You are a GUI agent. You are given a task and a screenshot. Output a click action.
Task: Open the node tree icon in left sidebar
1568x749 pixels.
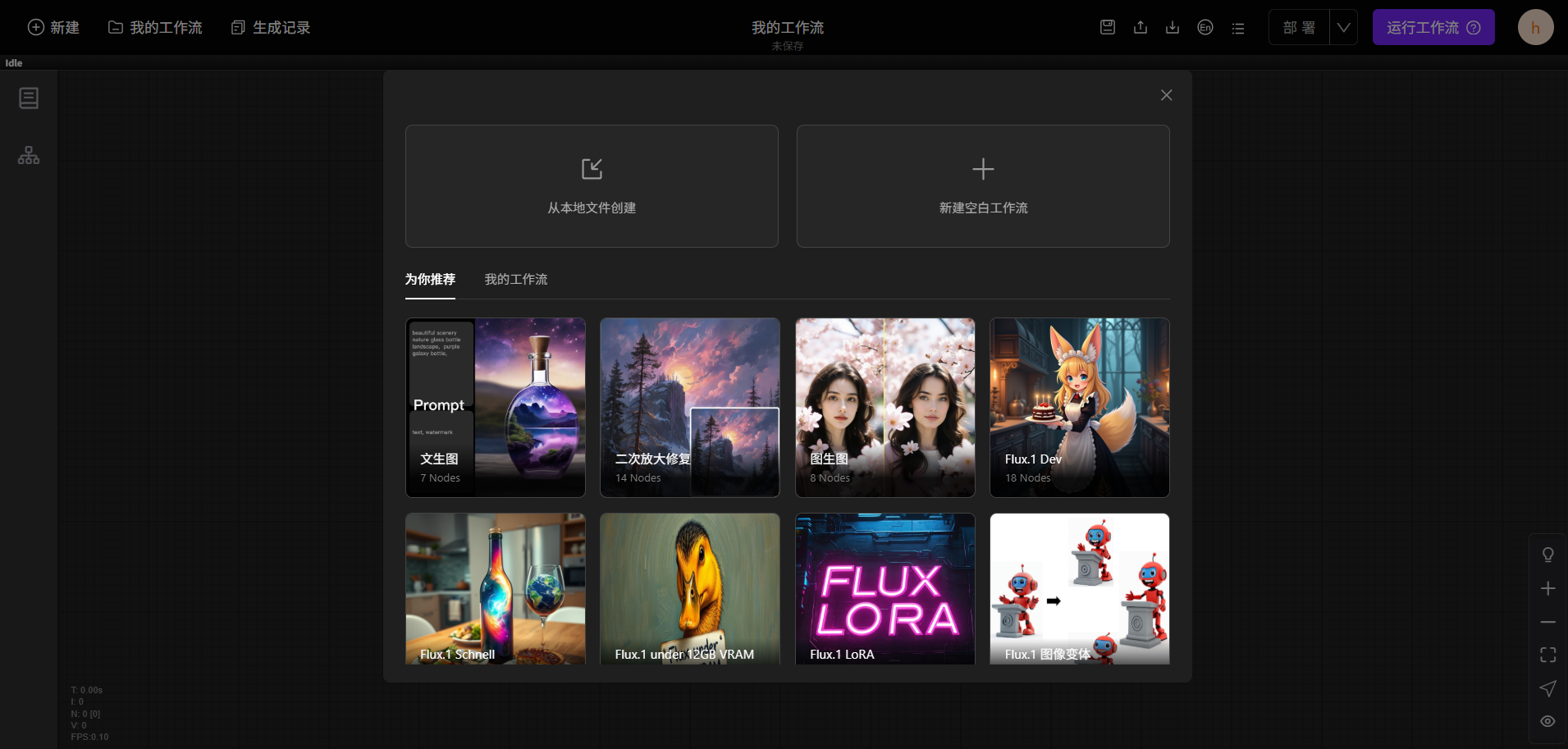(x=29, y=155)
